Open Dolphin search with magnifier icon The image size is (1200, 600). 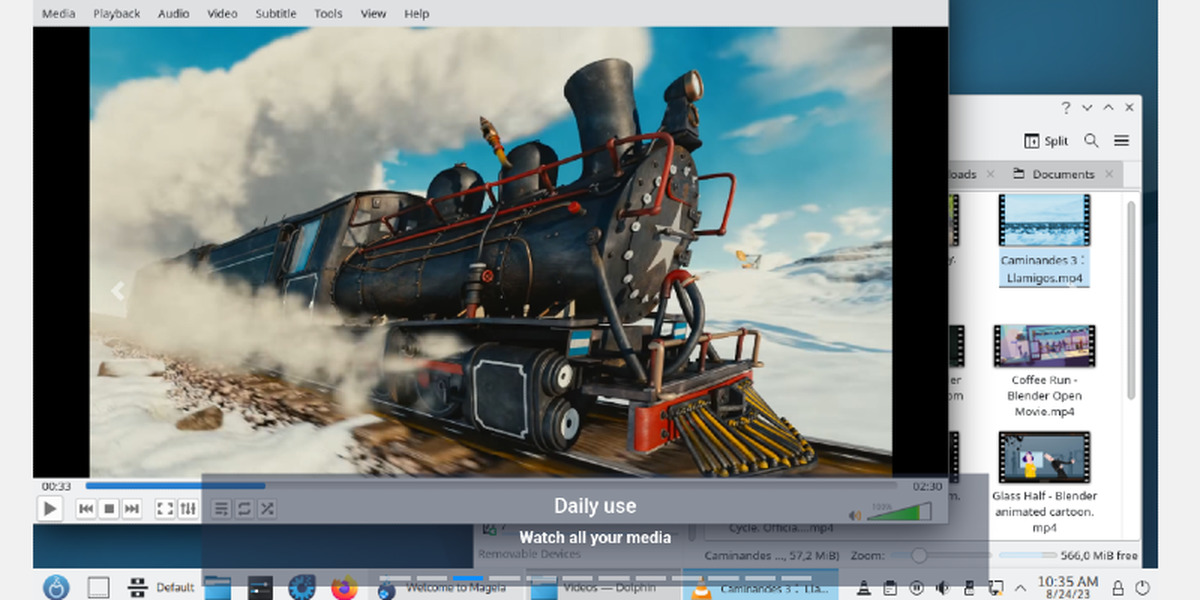1091,141
